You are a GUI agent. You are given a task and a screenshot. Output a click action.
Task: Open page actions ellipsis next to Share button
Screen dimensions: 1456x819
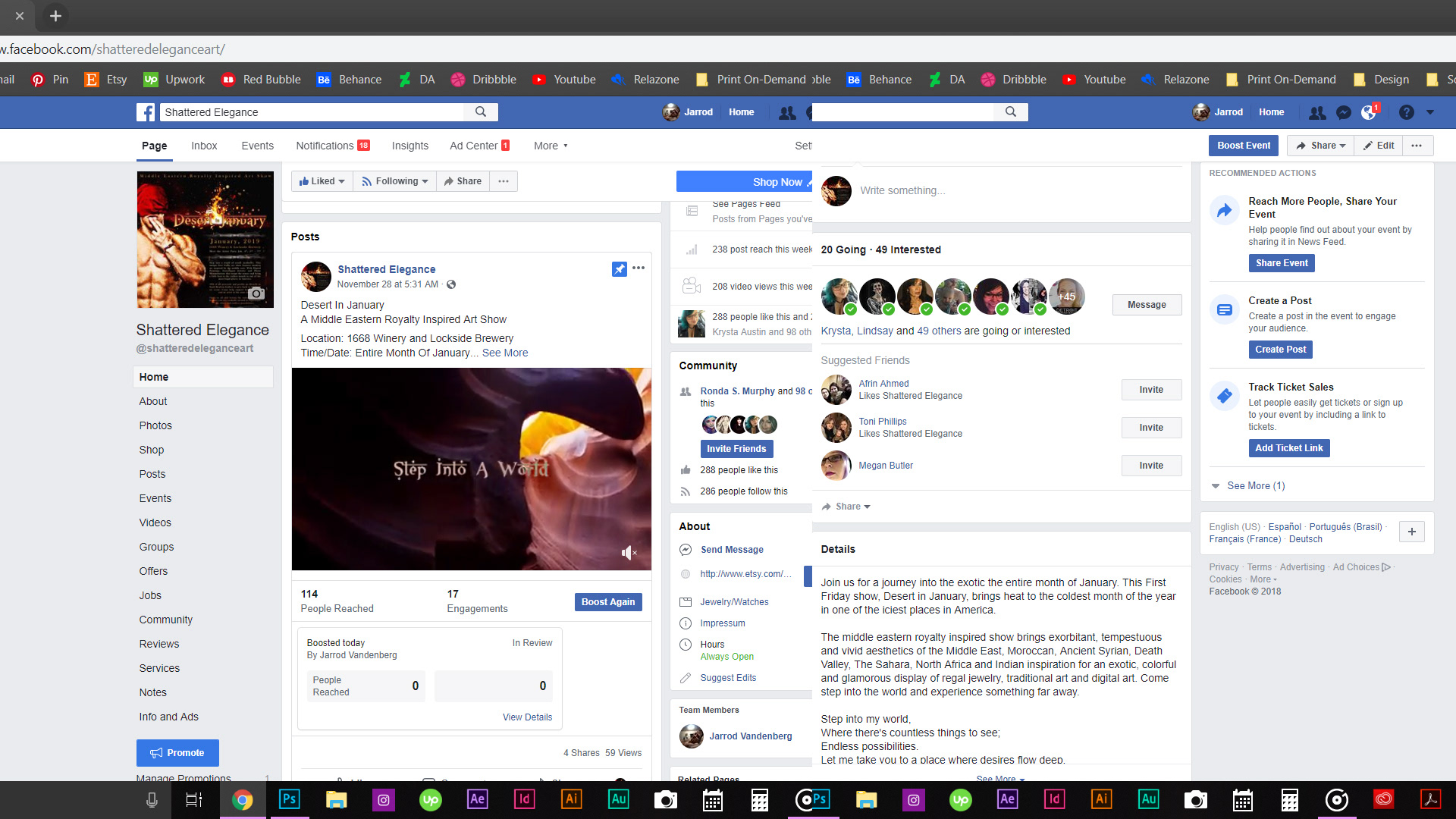tap(504, 181)
